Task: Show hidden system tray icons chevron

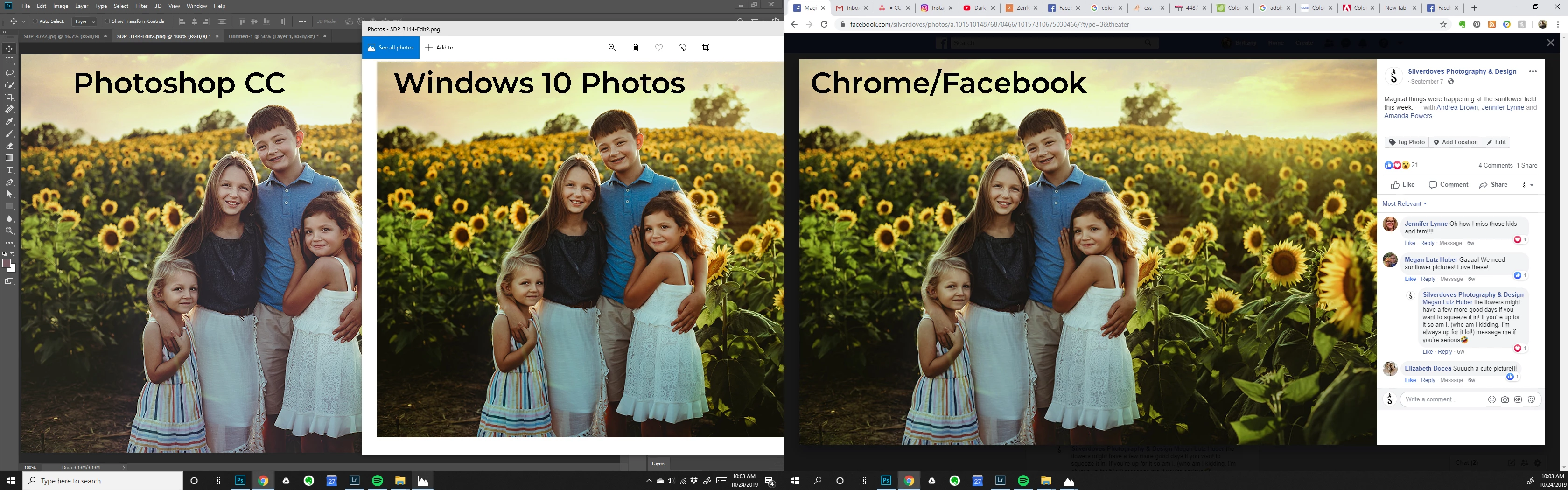Action: [648, 481]
